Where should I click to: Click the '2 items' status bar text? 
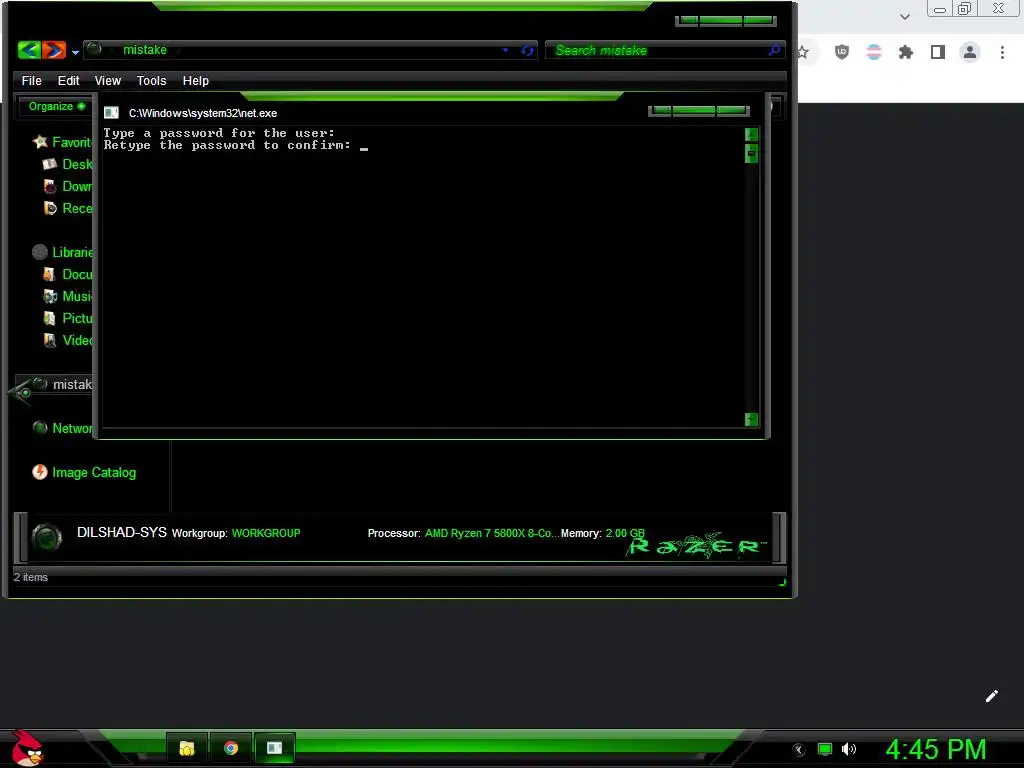[31, 577]
